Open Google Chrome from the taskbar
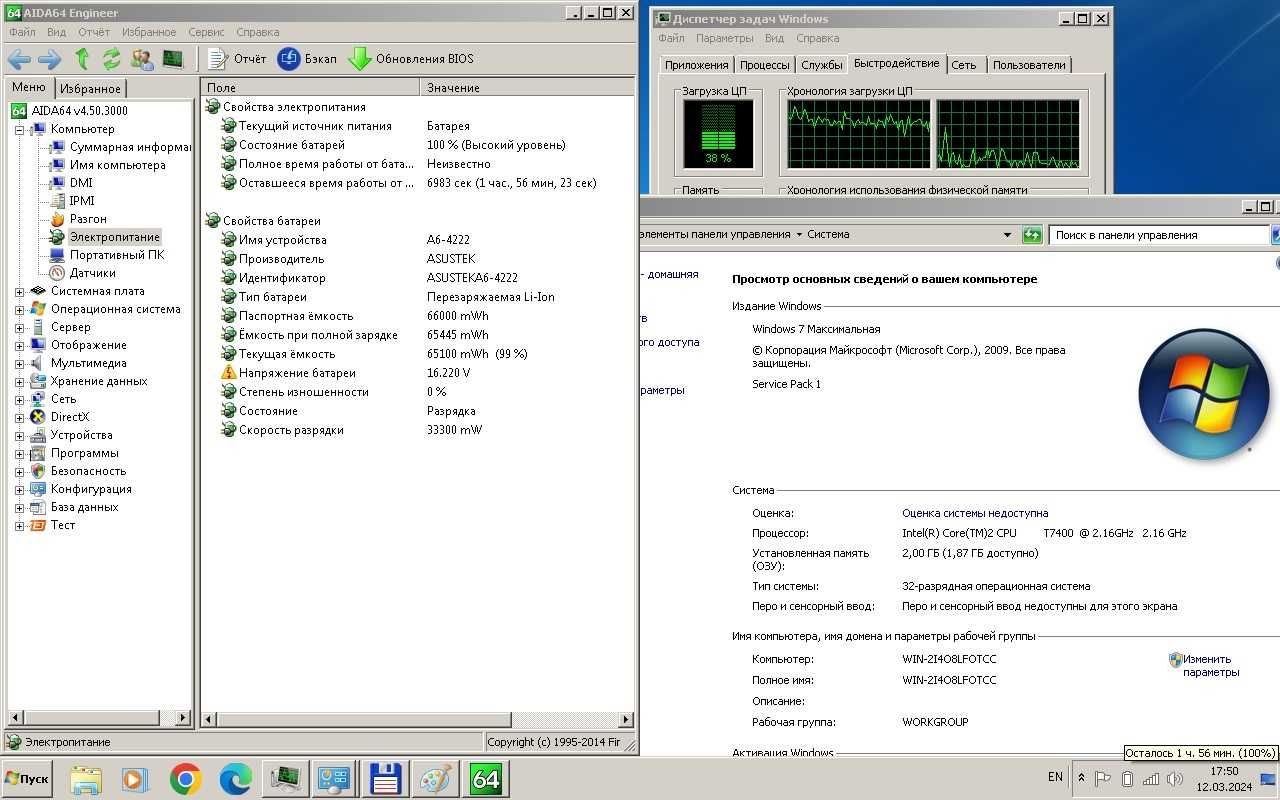The image size is (1280, 800). pyautogui.click(x=185, y=779)
